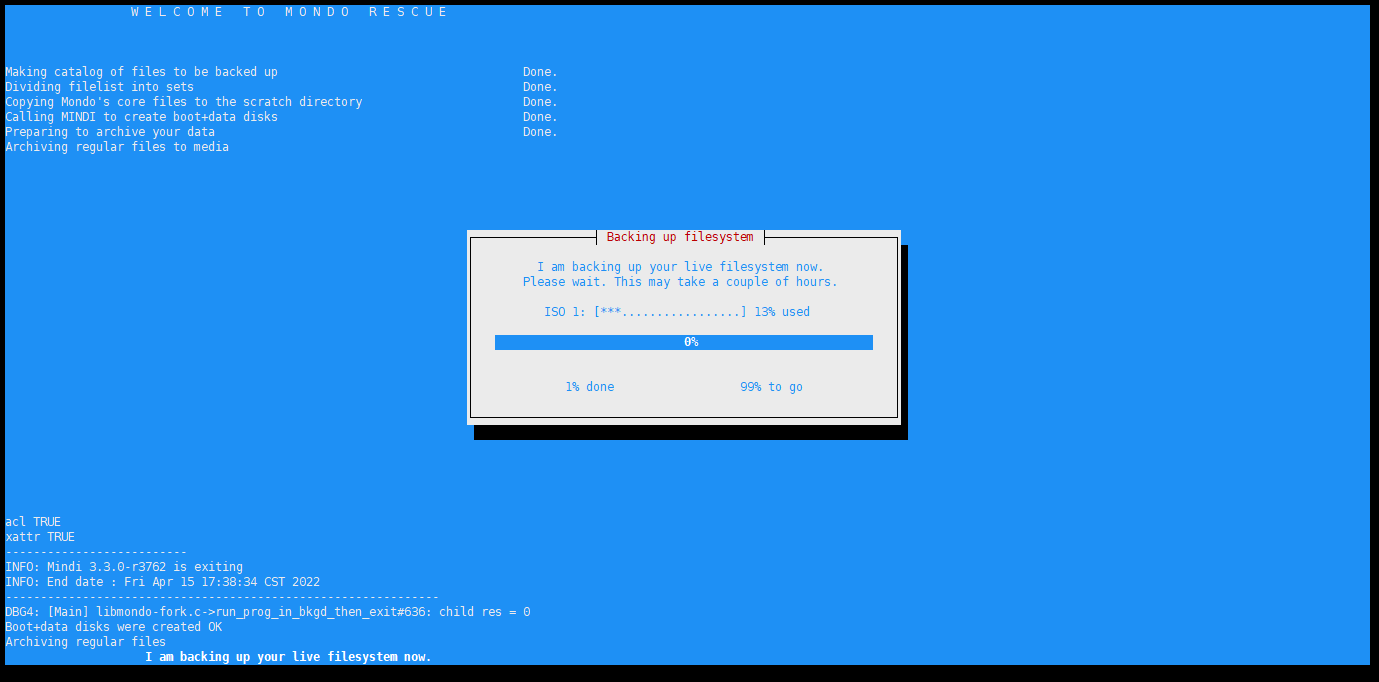Click the 'Done.' status beside Dividing filelist line
This screenshot has height=682, width=1379.
tap(540, 87)
